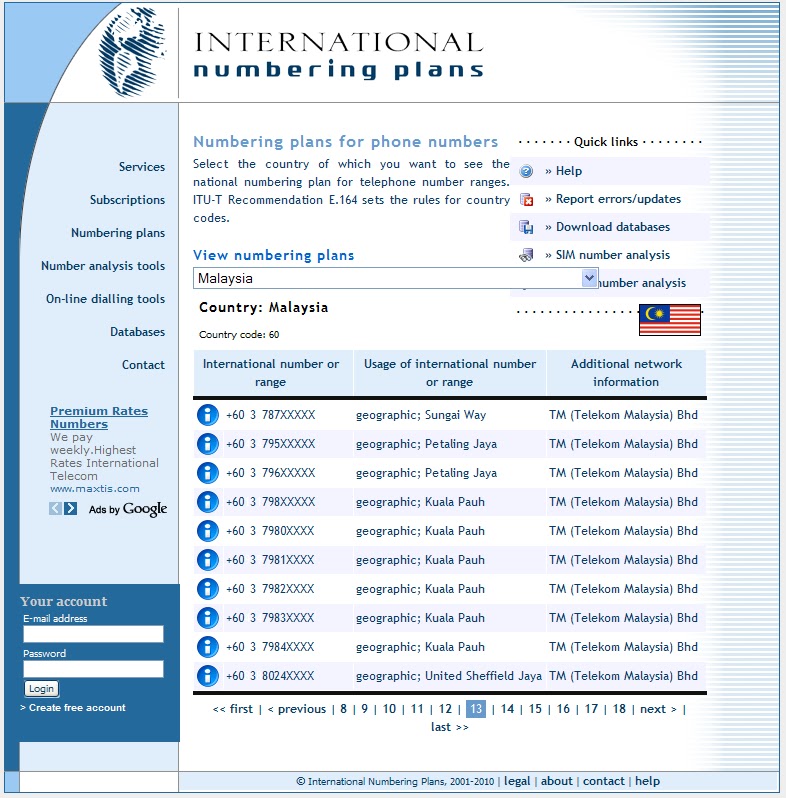Show previous Google ad with left arrow
Viewport: 786px width, 798px height.
pos(55,508)
